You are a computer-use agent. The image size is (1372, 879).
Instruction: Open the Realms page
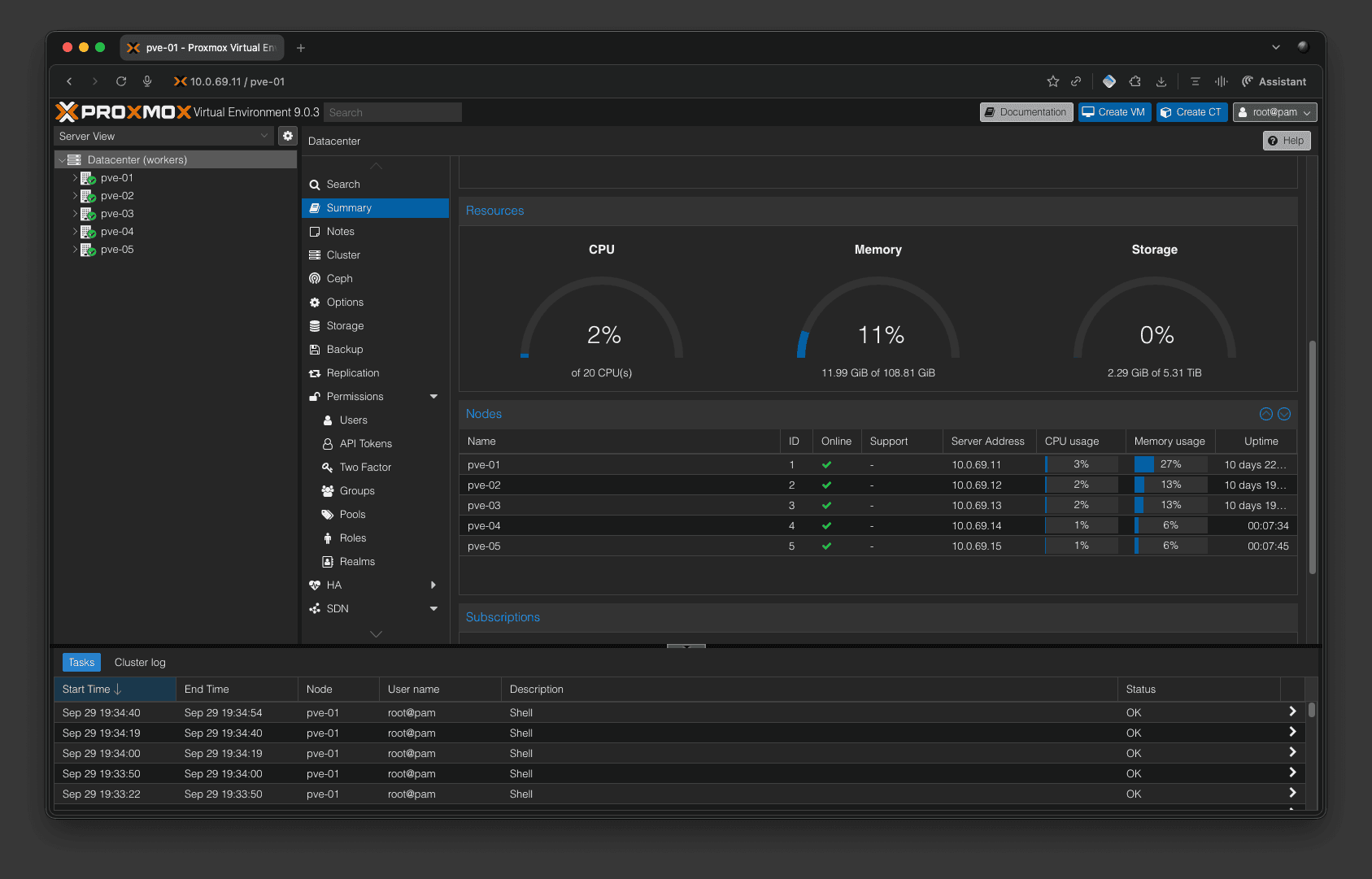[x=375, y=562]
